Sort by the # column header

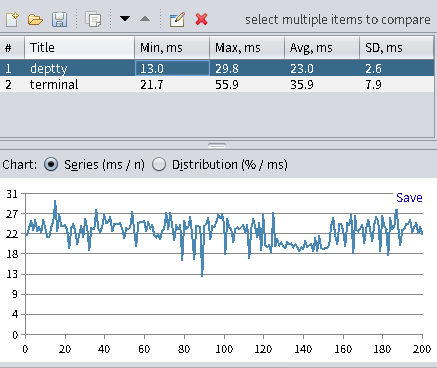point(12,48)
